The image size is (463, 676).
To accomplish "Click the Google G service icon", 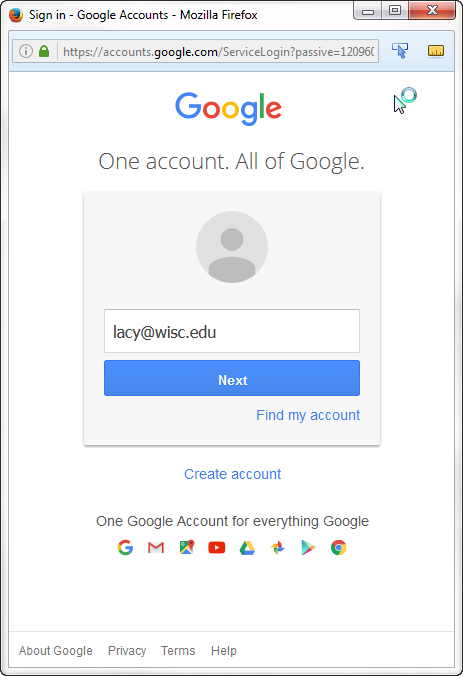I will click(125, 548).
